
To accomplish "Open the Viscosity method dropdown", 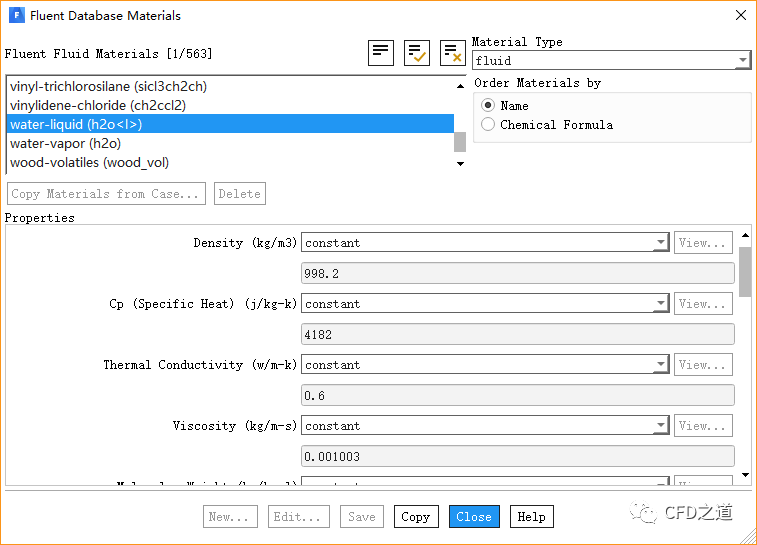I will (x=660, y=426).
